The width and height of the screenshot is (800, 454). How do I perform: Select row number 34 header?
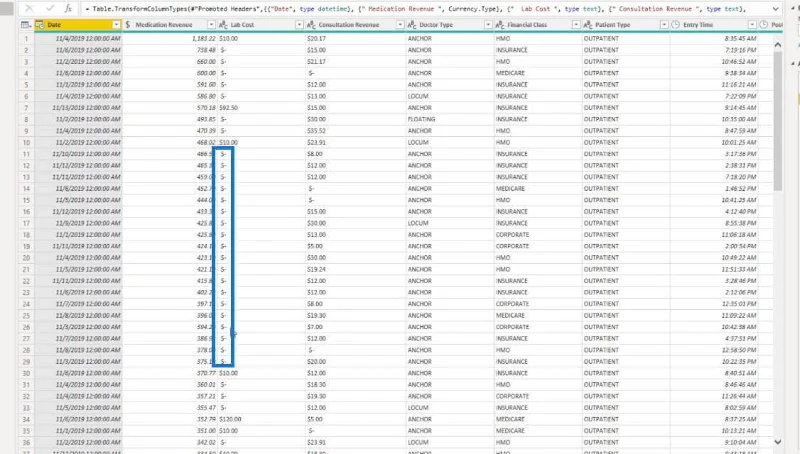[x=26, y=419]
